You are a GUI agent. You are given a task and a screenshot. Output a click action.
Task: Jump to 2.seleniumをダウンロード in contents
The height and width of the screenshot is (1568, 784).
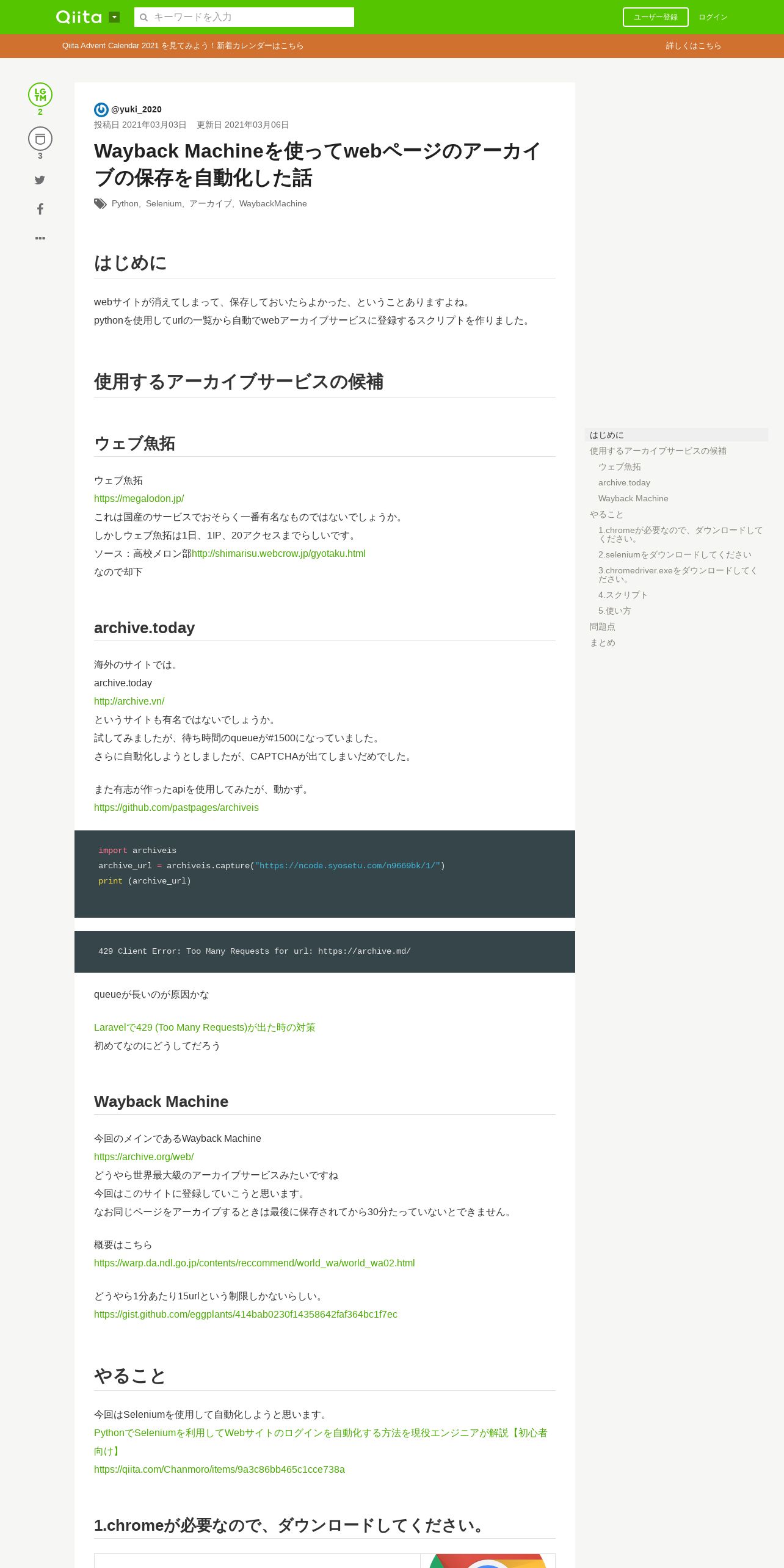[x=675, y=554]
